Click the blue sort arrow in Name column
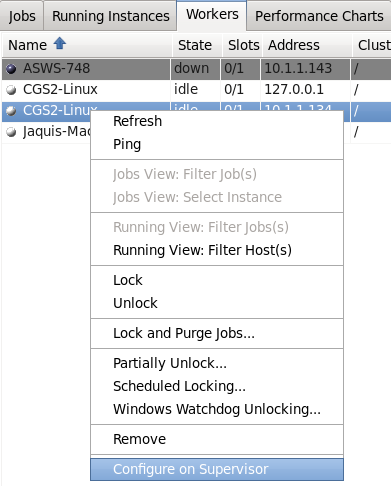391x486 pixels. pos(60,43)
